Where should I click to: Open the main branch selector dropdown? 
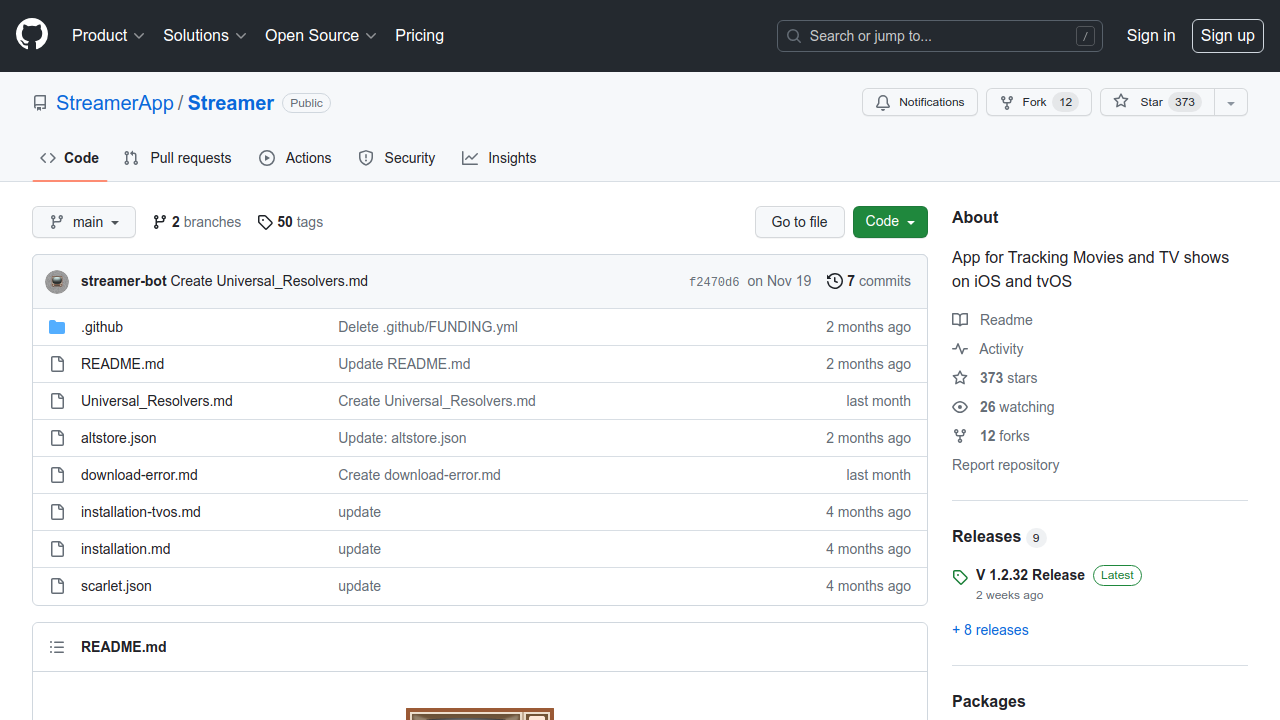click(84, 222)
